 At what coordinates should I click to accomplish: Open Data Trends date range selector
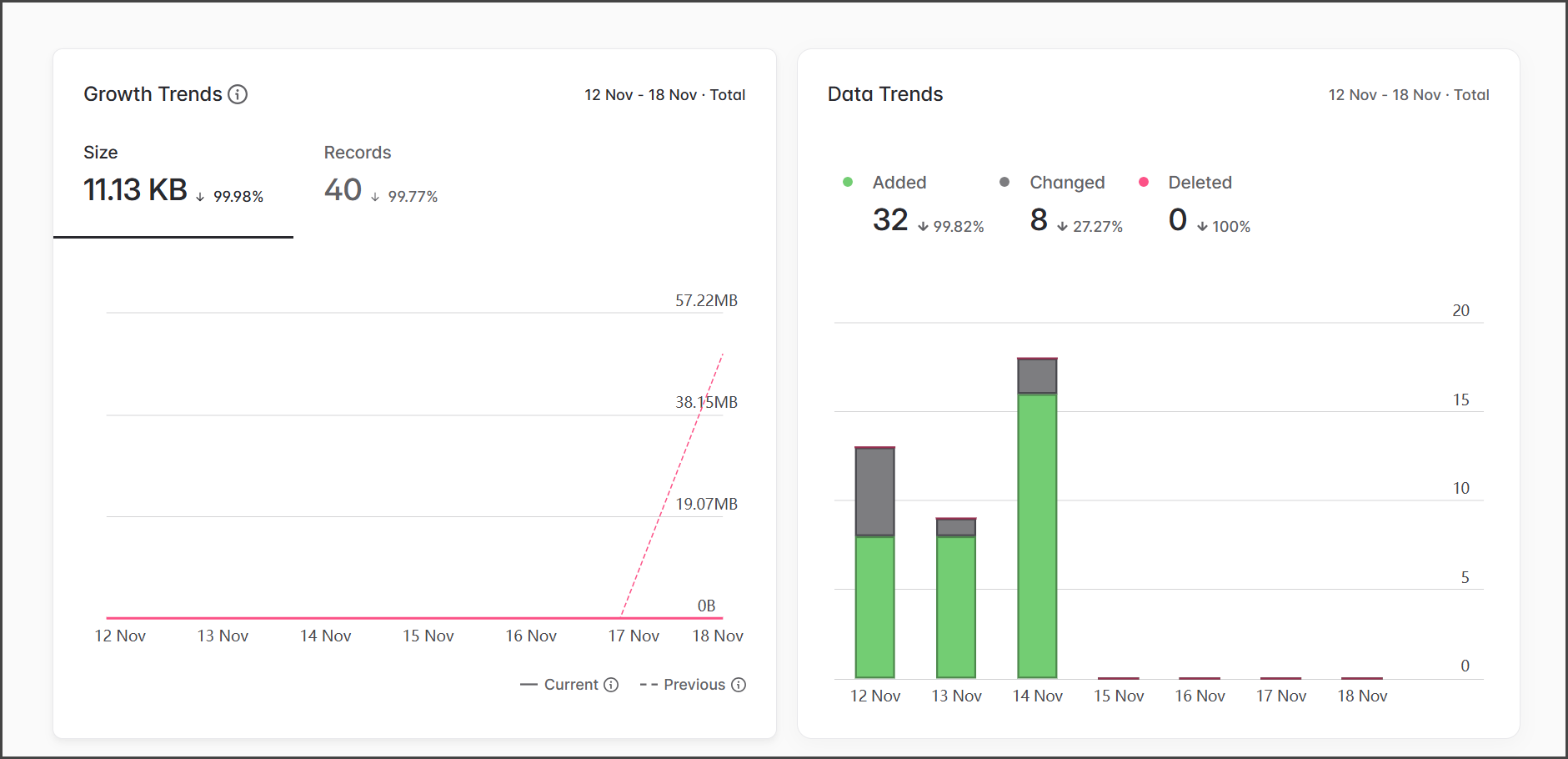point(1408,95)
